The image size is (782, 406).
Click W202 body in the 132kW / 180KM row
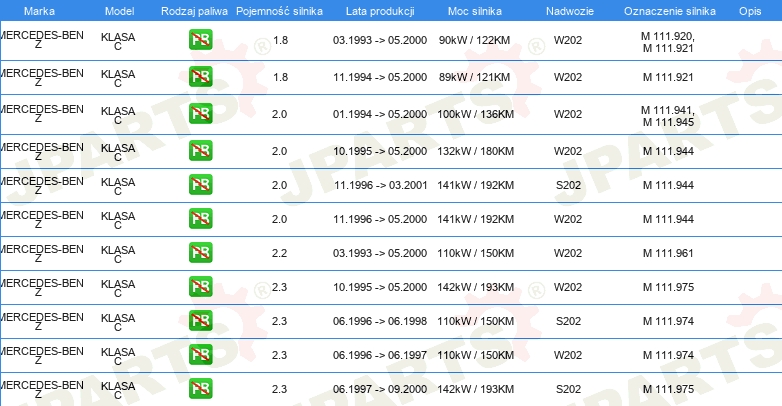pyautogui.click(x=568, y=151)
